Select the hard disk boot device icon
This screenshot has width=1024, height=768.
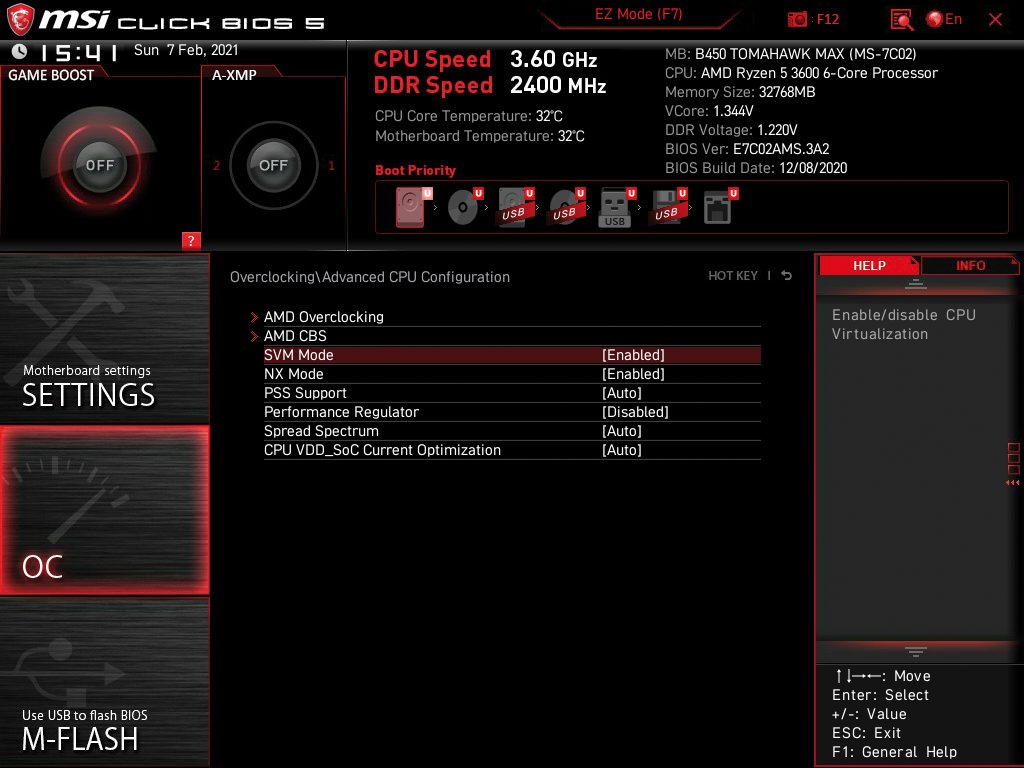[412, 208]
